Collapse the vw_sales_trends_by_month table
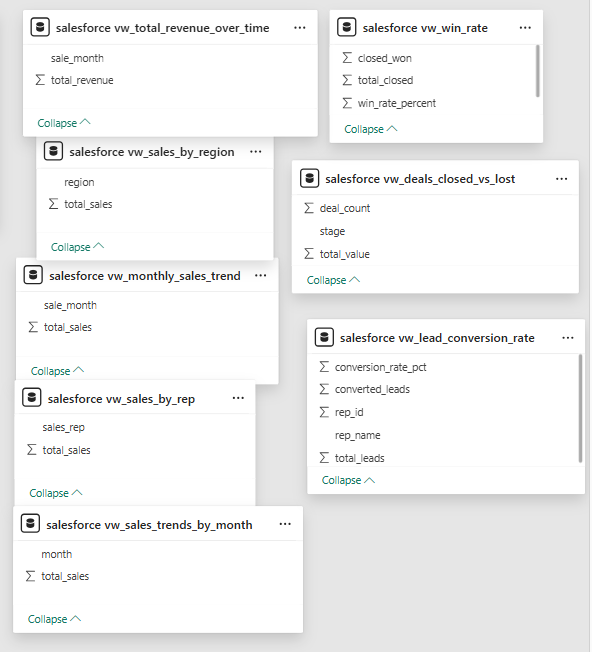Image resolution: width=592 pixels, height=652 pixels. (x=54, y=619)
